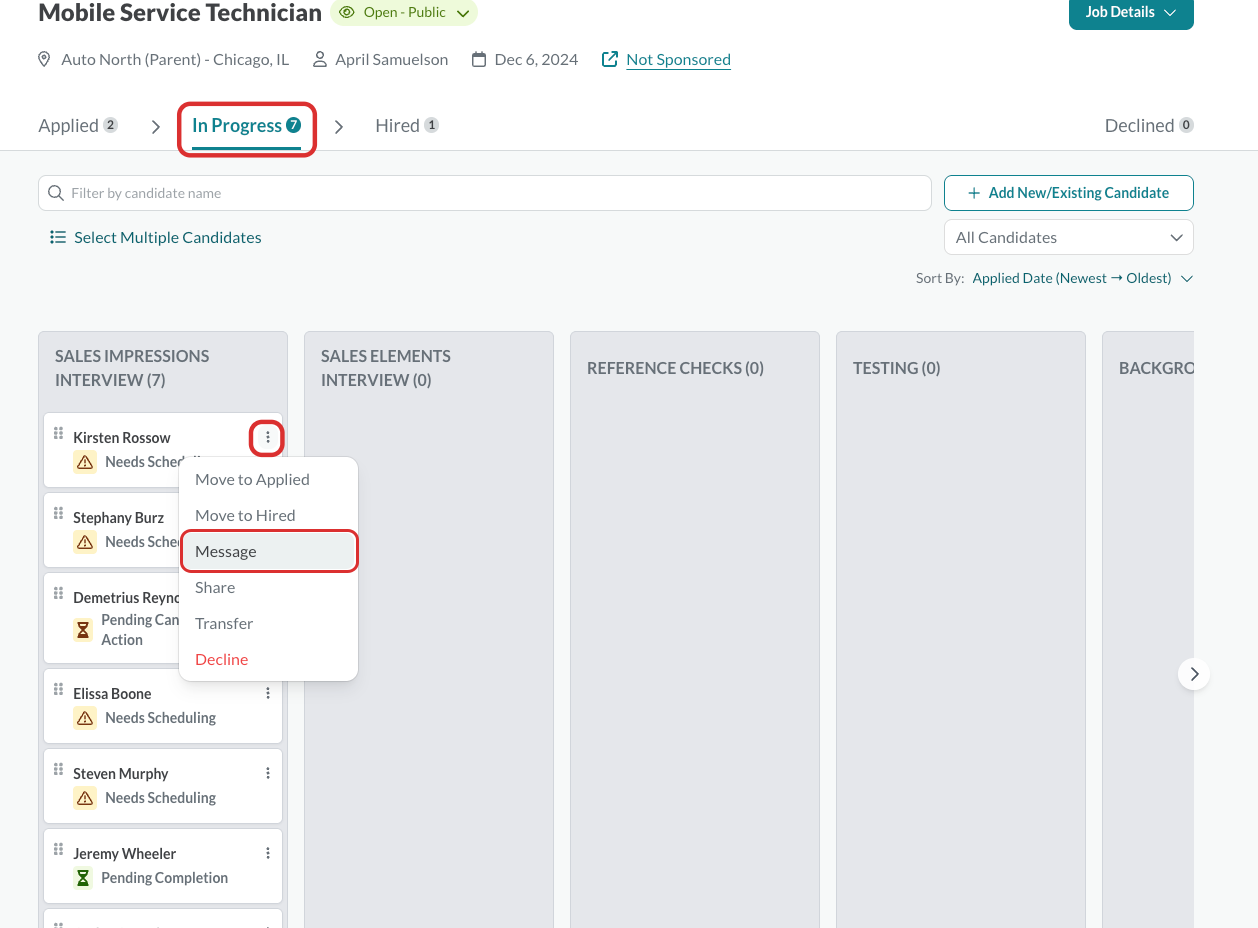
Task: Click the Sales Elements Interview (0) column header
Action: pos(386,368)
